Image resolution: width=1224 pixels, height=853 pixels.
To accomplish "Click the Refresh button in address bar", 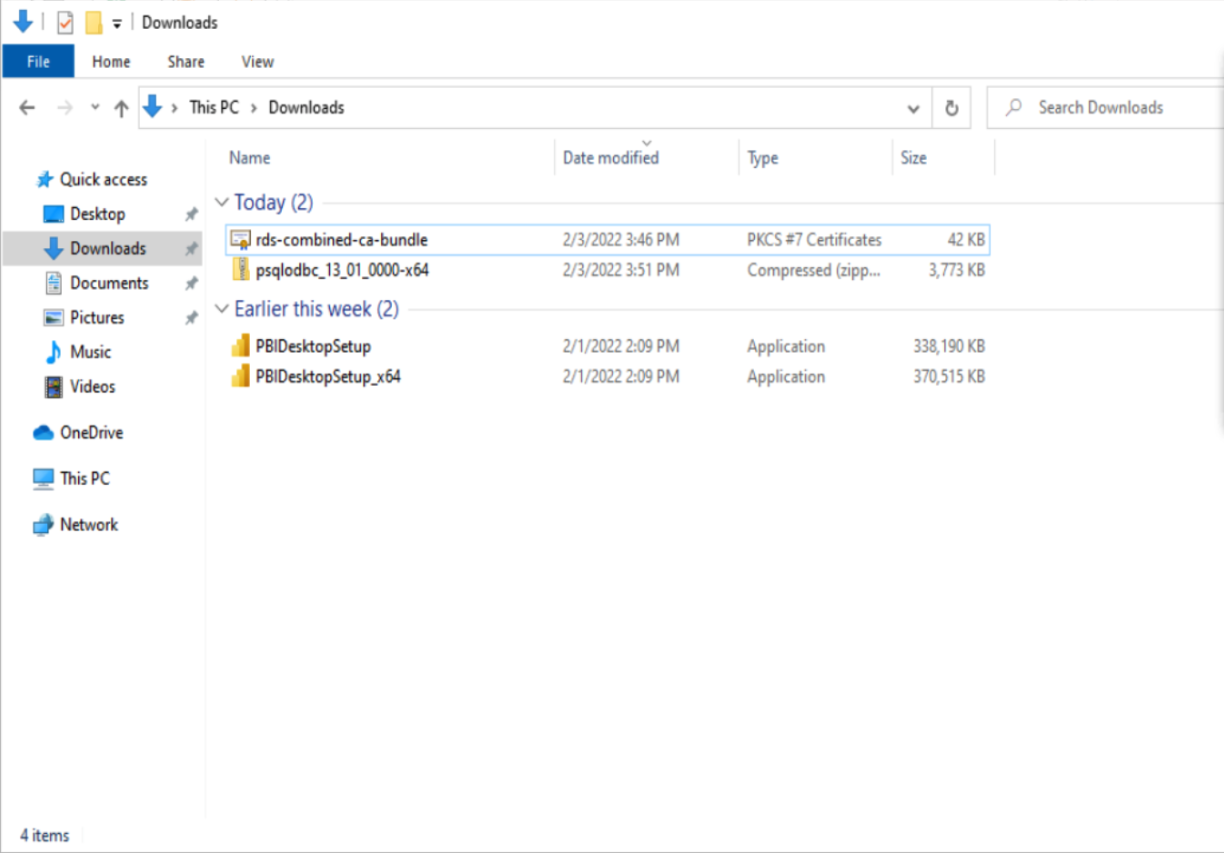I will [951, 108].
